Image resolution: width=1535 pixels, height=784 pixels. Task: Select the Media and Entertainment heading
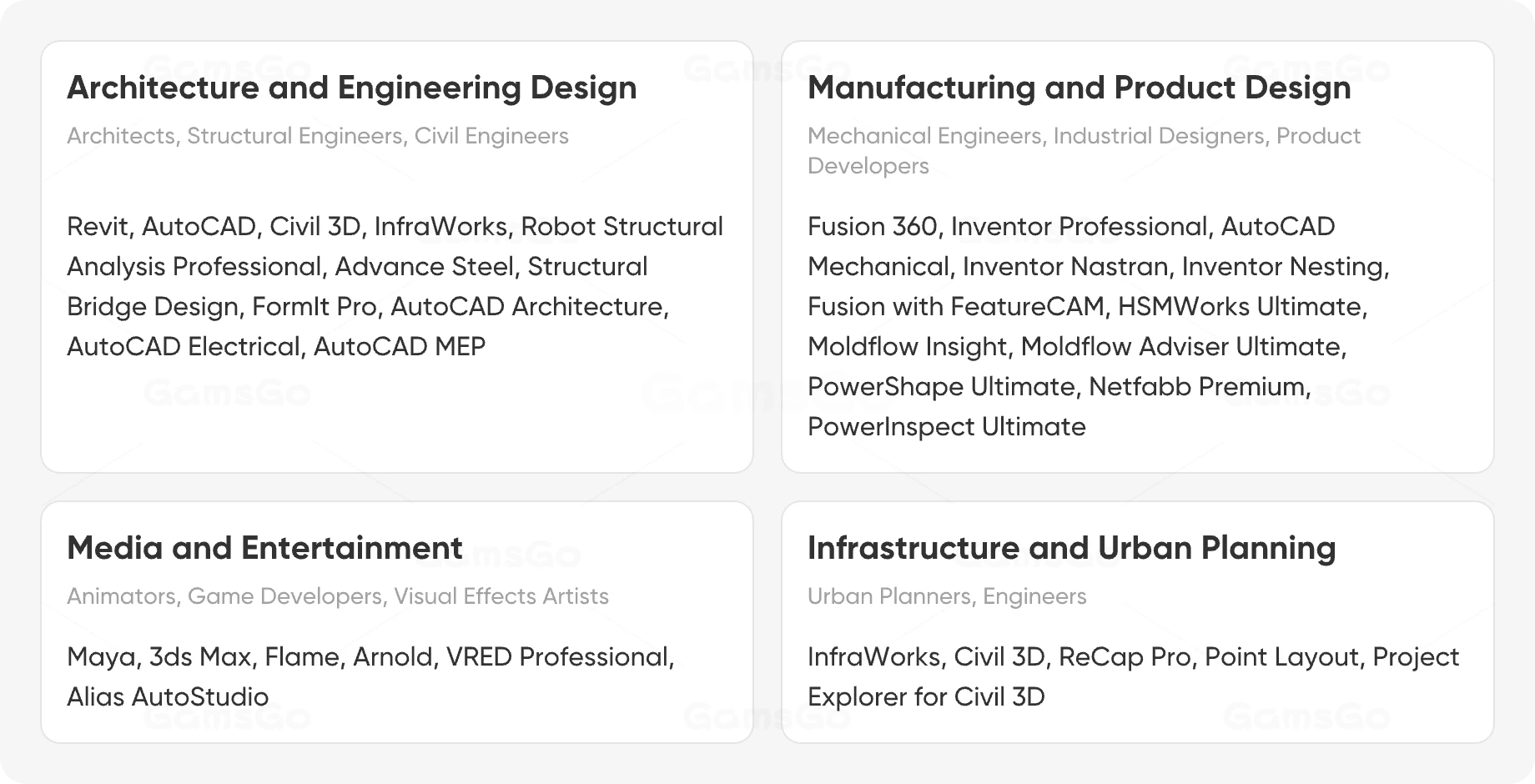coord(264,548)
